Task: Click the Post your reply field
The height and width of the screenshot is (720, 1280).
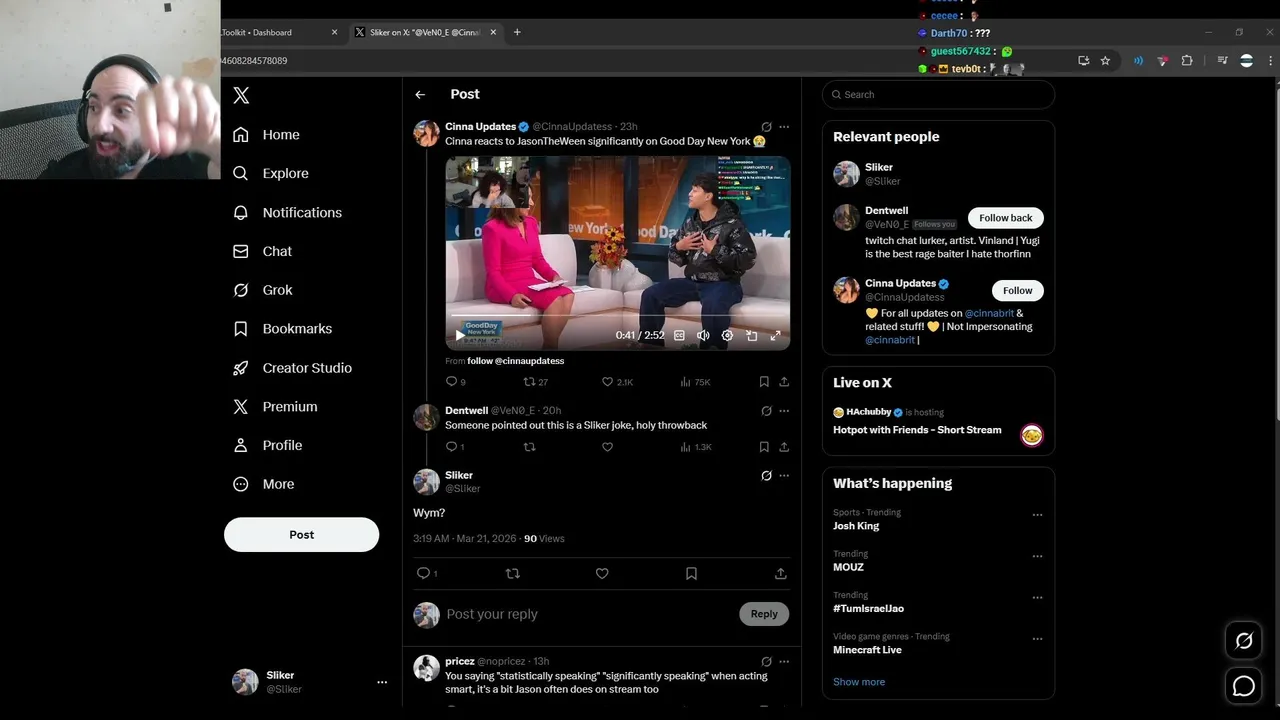Action: [588, 614]
